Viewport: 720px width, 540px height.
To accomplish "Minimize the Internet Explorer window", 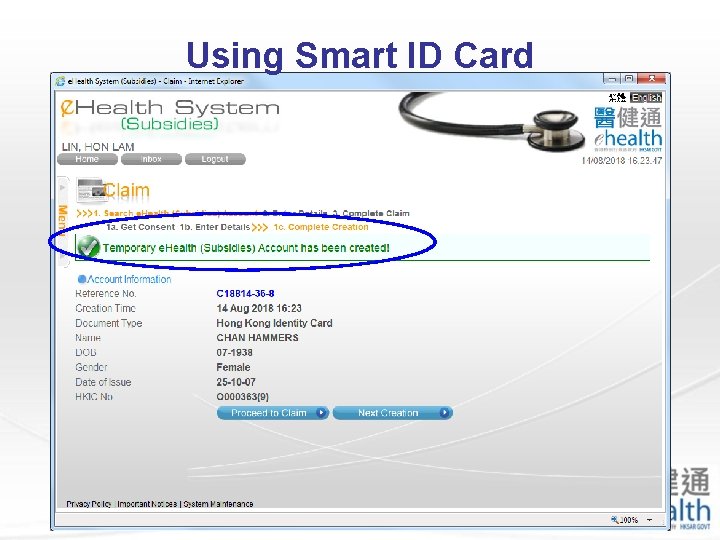I will (611, 79).
